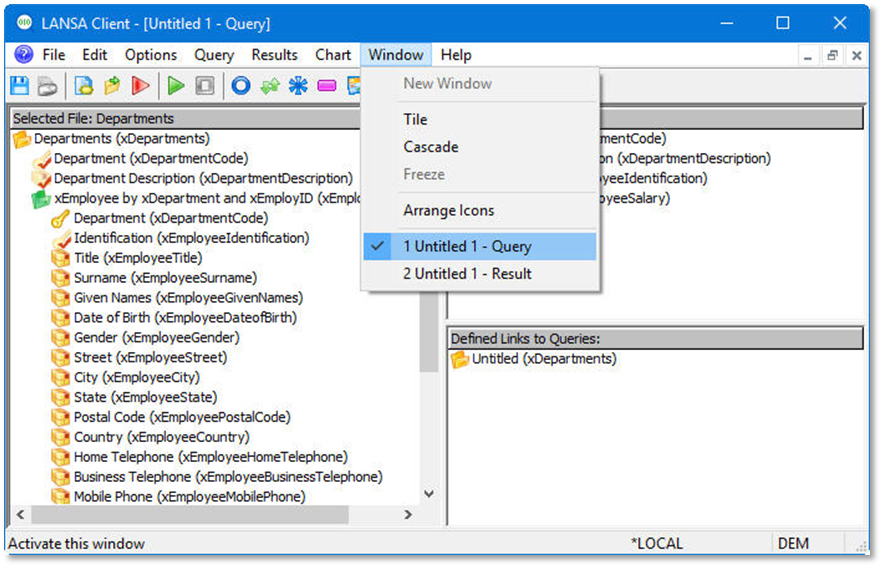
Task: Click the key icon beside Department (xDepartmentCode)
Action: click(x=61, y=219)
